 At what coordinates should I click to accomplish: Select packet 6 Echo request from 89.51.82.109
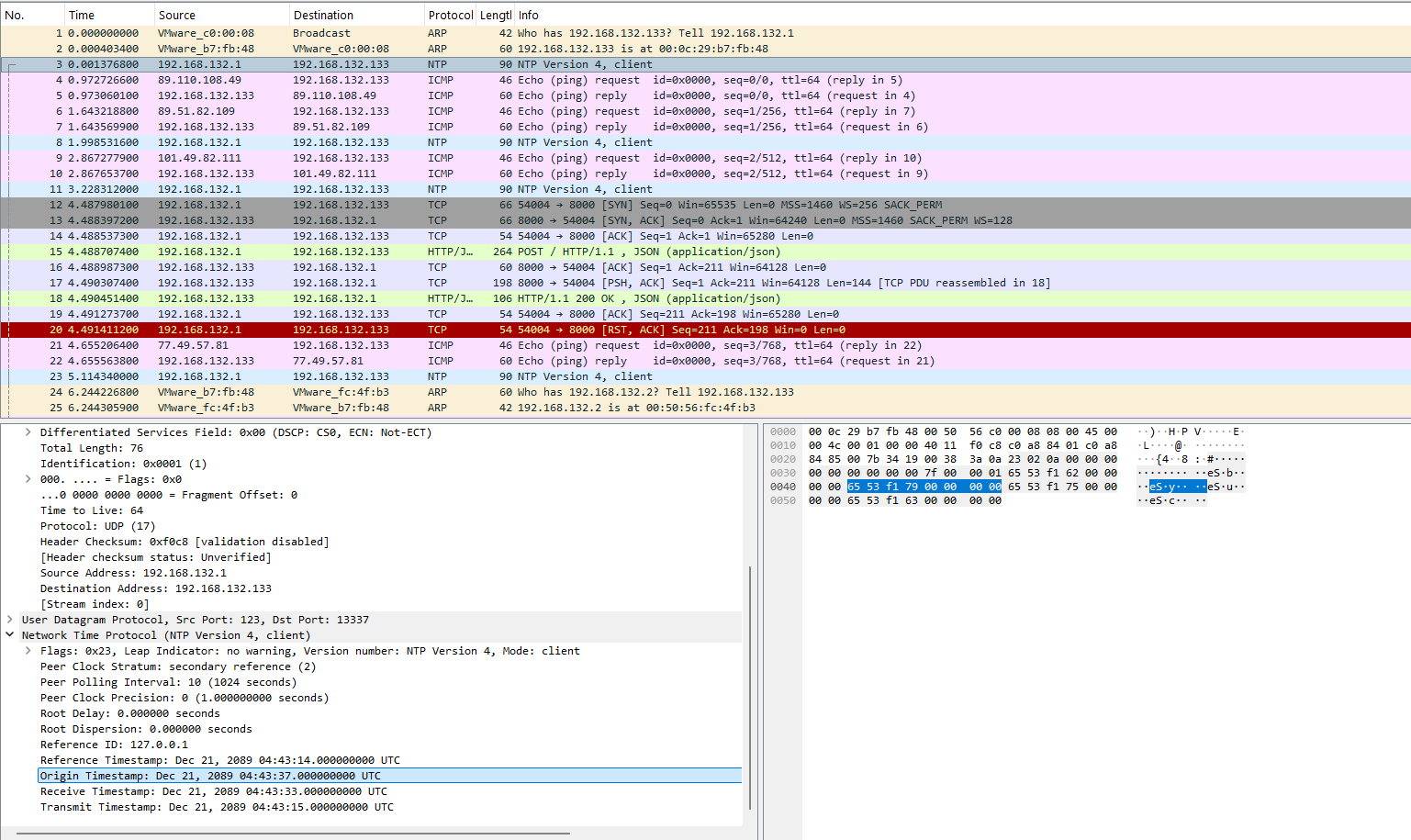[x=705, y=111]
